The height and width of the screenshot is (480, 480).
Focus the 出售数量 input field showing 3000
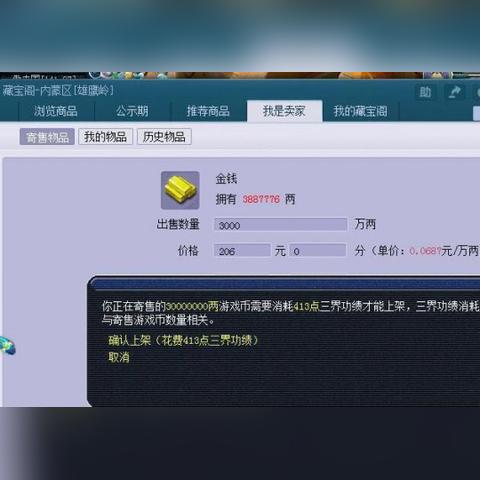coord(281,225)
